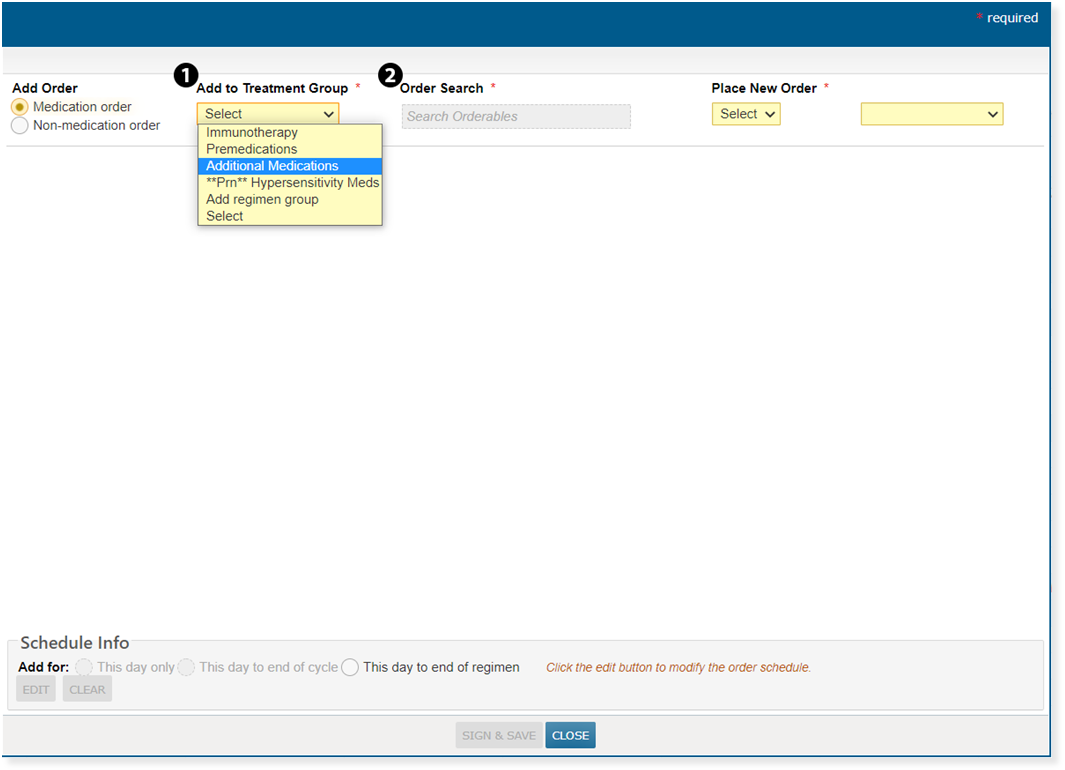This screenshot has height=770, width=1065.
Task: Click the EDIT schedule button
Action: point(36,689)
